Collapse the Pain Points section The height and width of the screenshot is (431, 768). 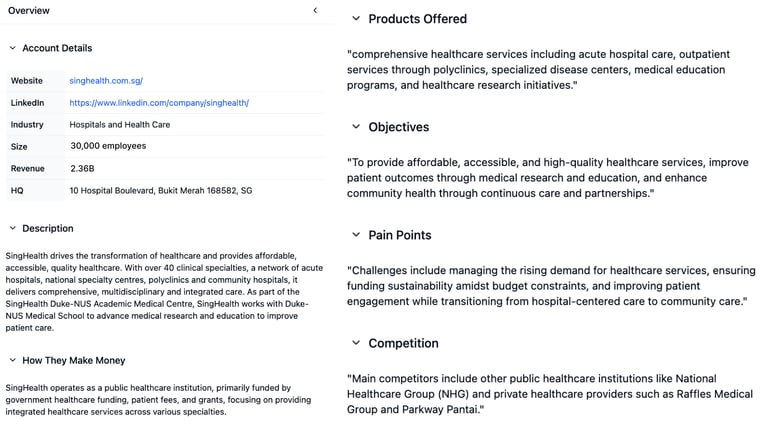point(356,235)
